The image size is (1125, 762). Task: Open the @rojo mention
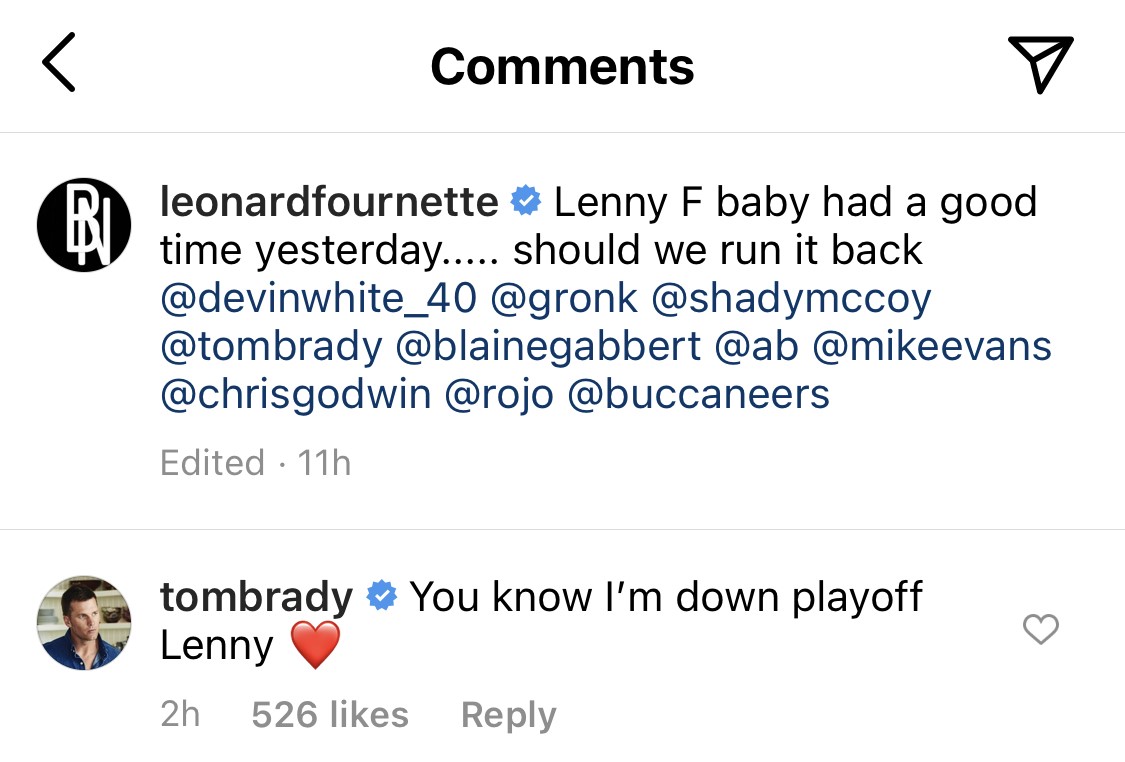coord(499,395)
